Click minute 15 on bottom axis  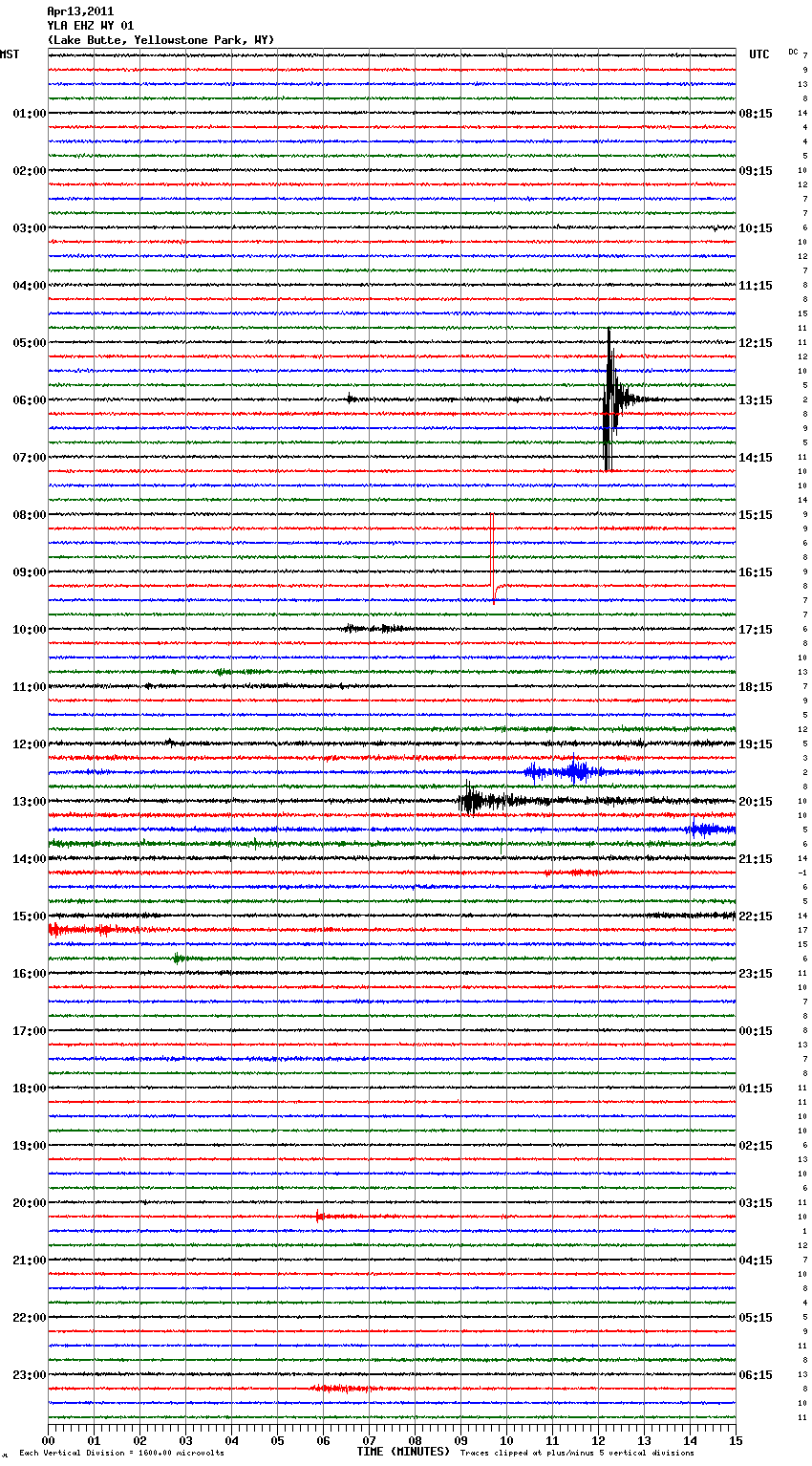pyautogui.click(x=736, y=1440)
